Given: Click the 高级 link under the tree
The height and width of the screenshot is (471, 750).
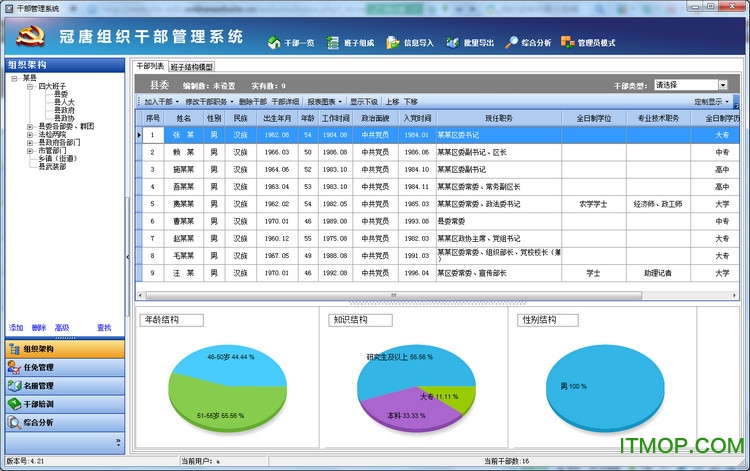Looking at the screenshot, I should [62, 328].
